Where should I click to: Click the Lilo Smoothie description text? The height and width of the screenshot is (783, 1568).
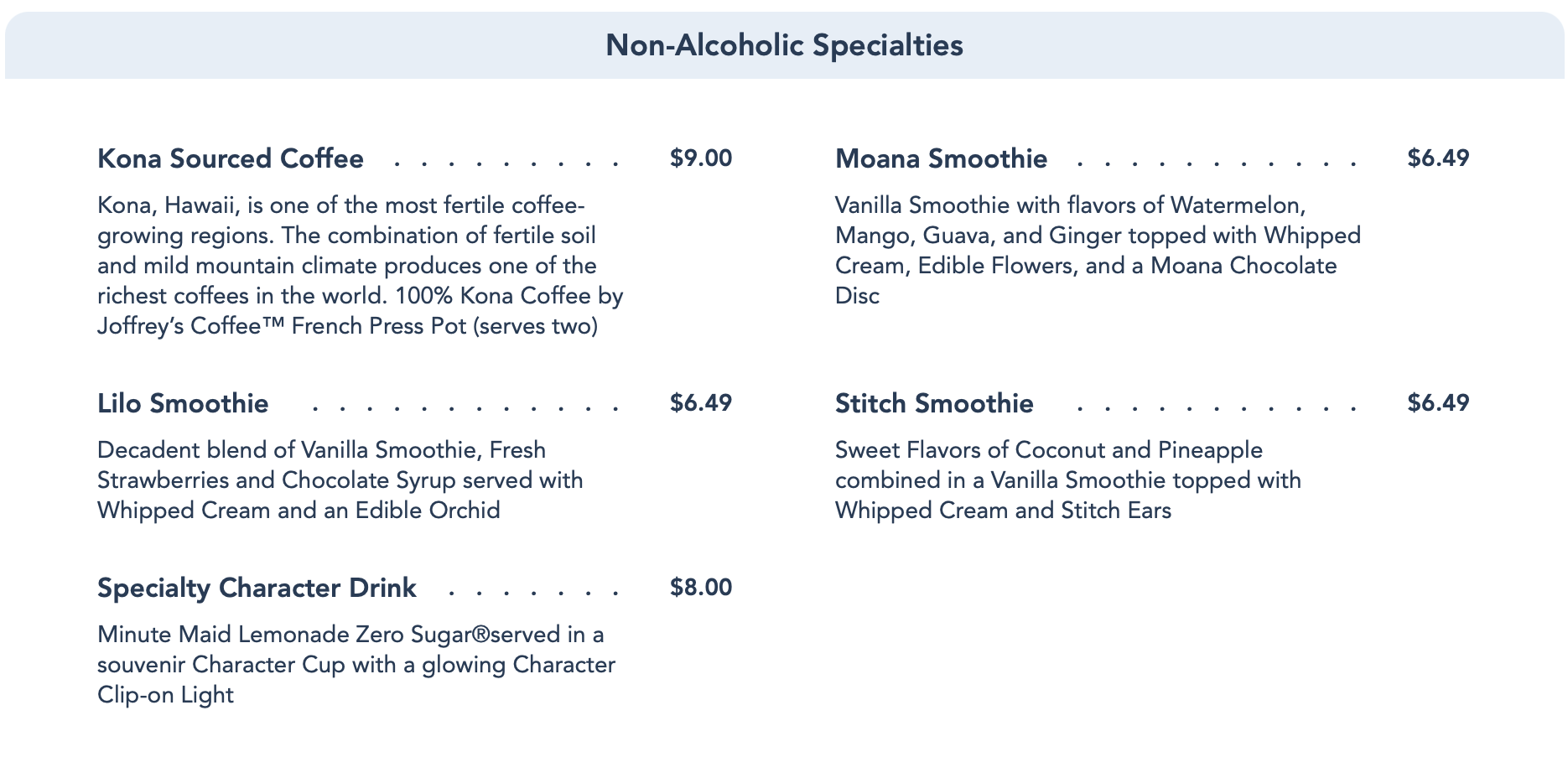tap(340, 480)
